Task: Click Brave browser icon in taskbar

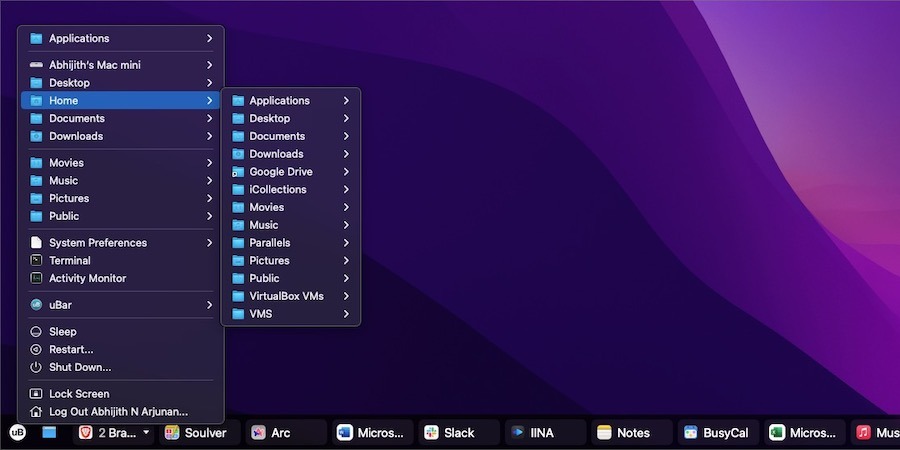Action: (86, 433)
